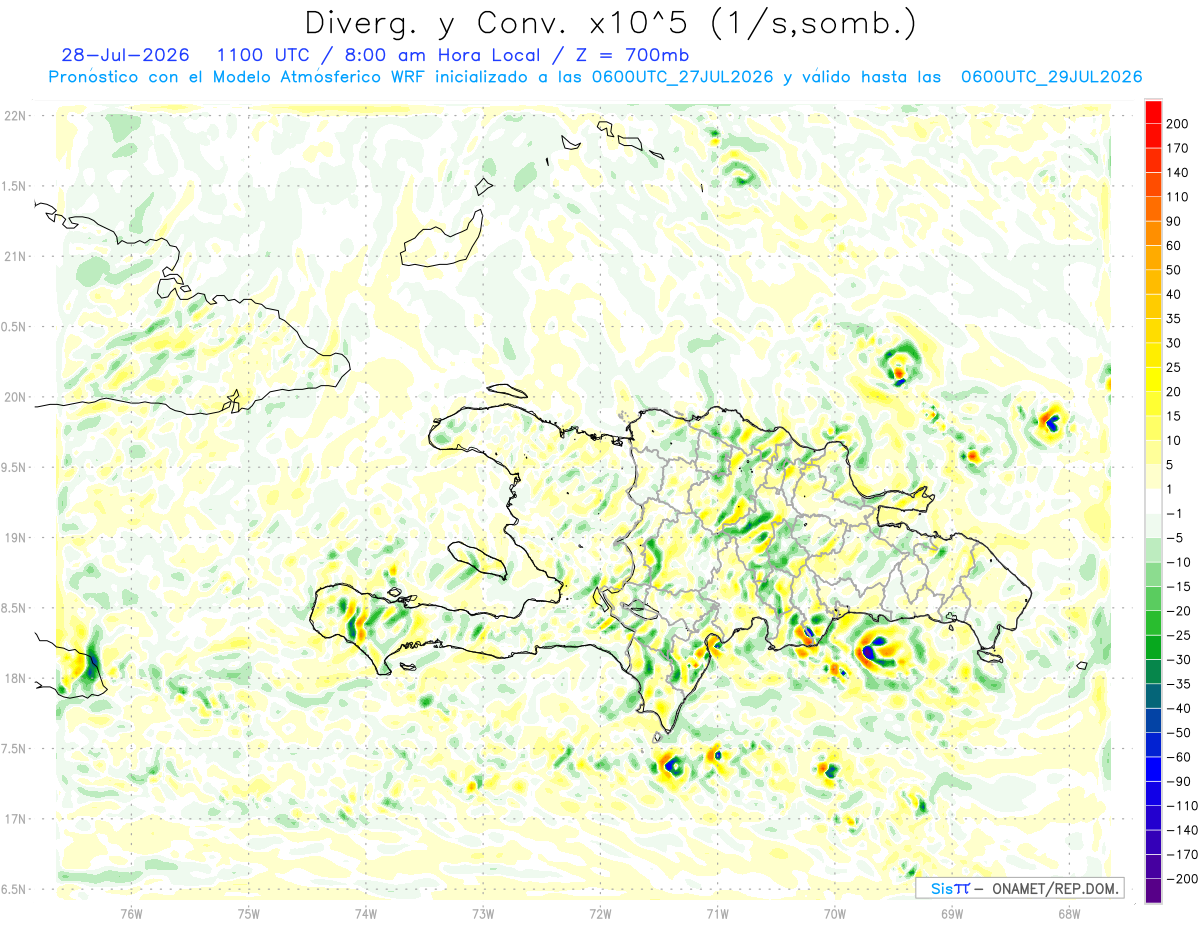
Task: Click the '19N' latitude label
Action: [15, 537]
